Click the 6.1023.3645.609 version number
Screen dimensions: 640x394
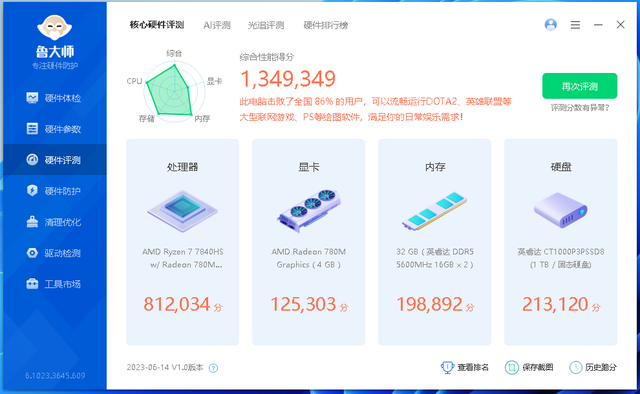point(55,376)
